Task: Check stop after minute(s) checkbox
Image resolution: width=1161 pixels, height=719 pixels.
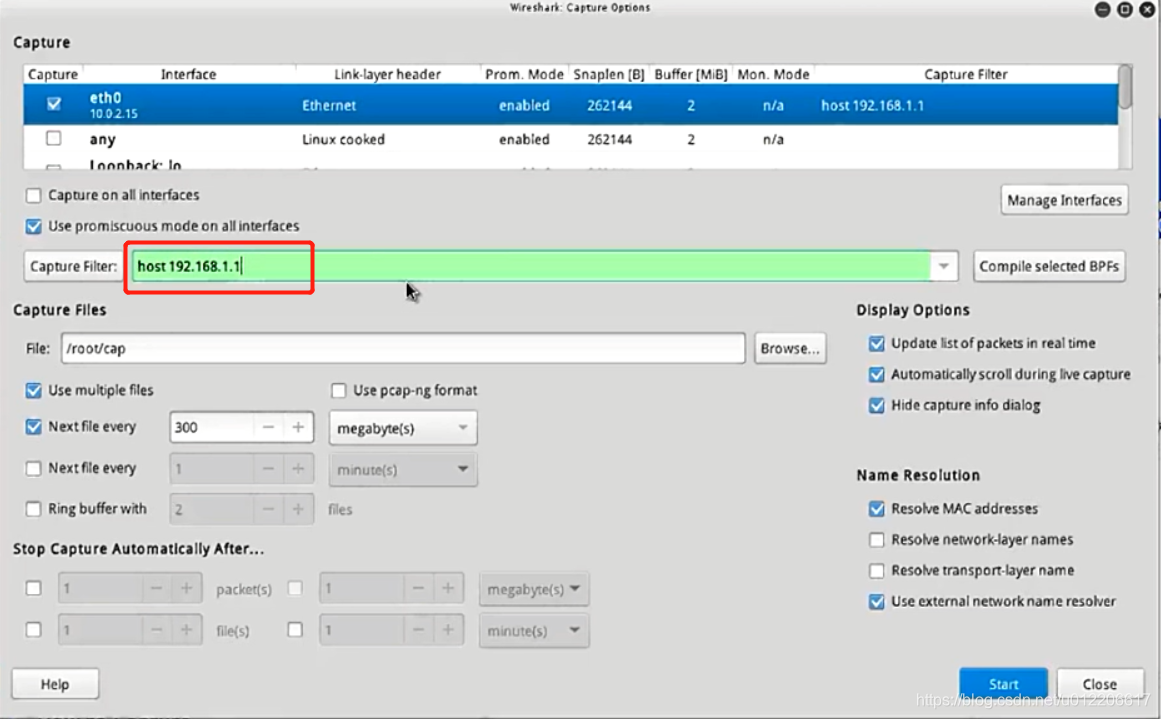Action: (295, 629)
